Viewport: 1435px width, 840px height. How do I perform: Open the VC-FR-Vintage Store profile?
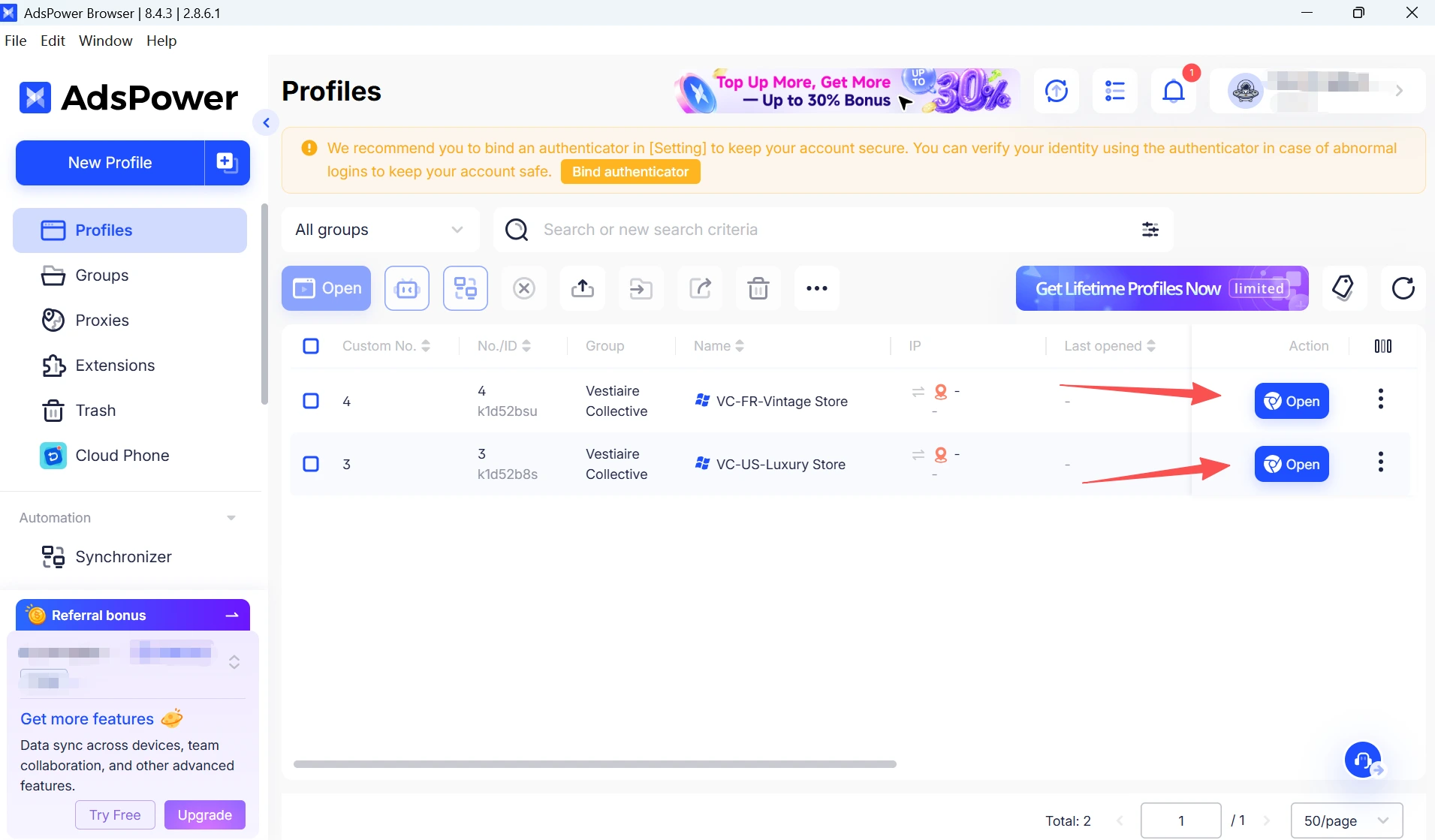[1292, 401]
